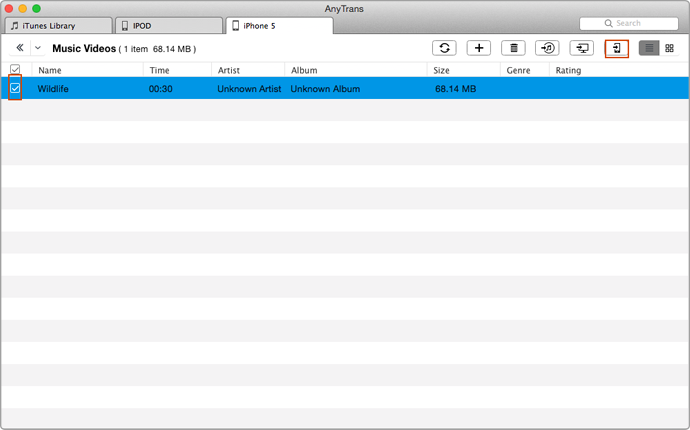Click into the Search field
The width and height of the screenshot is (690, 430).
(629, 23)
